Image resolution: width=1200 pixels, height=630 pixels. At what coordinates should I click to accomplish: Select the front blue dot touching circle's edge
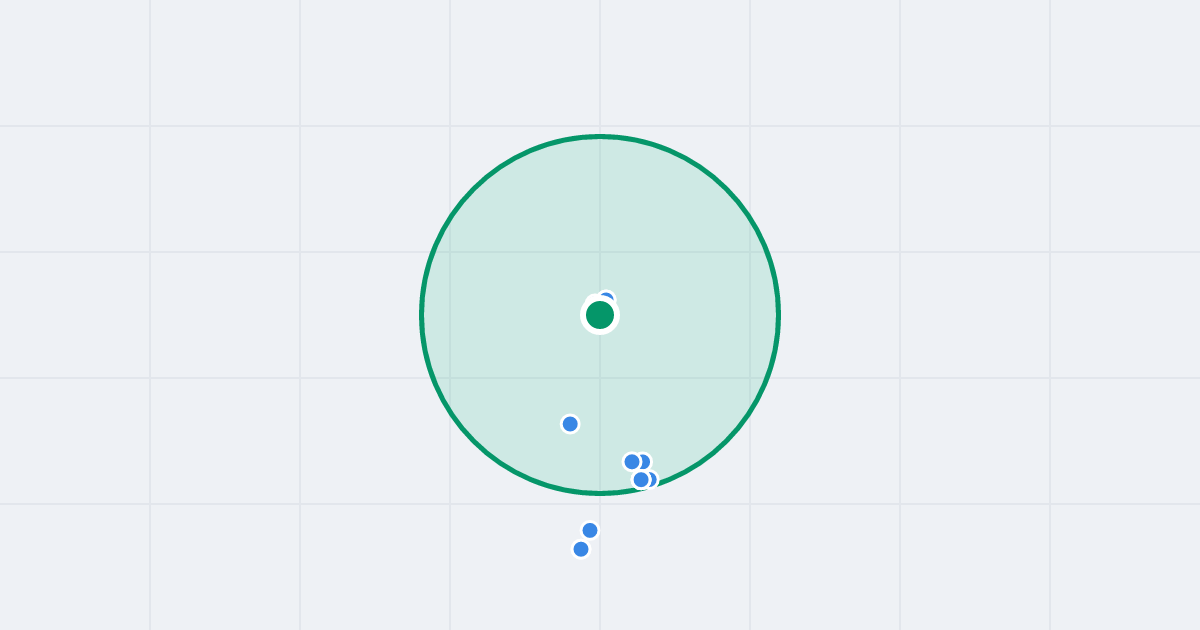tap(641, 480)
